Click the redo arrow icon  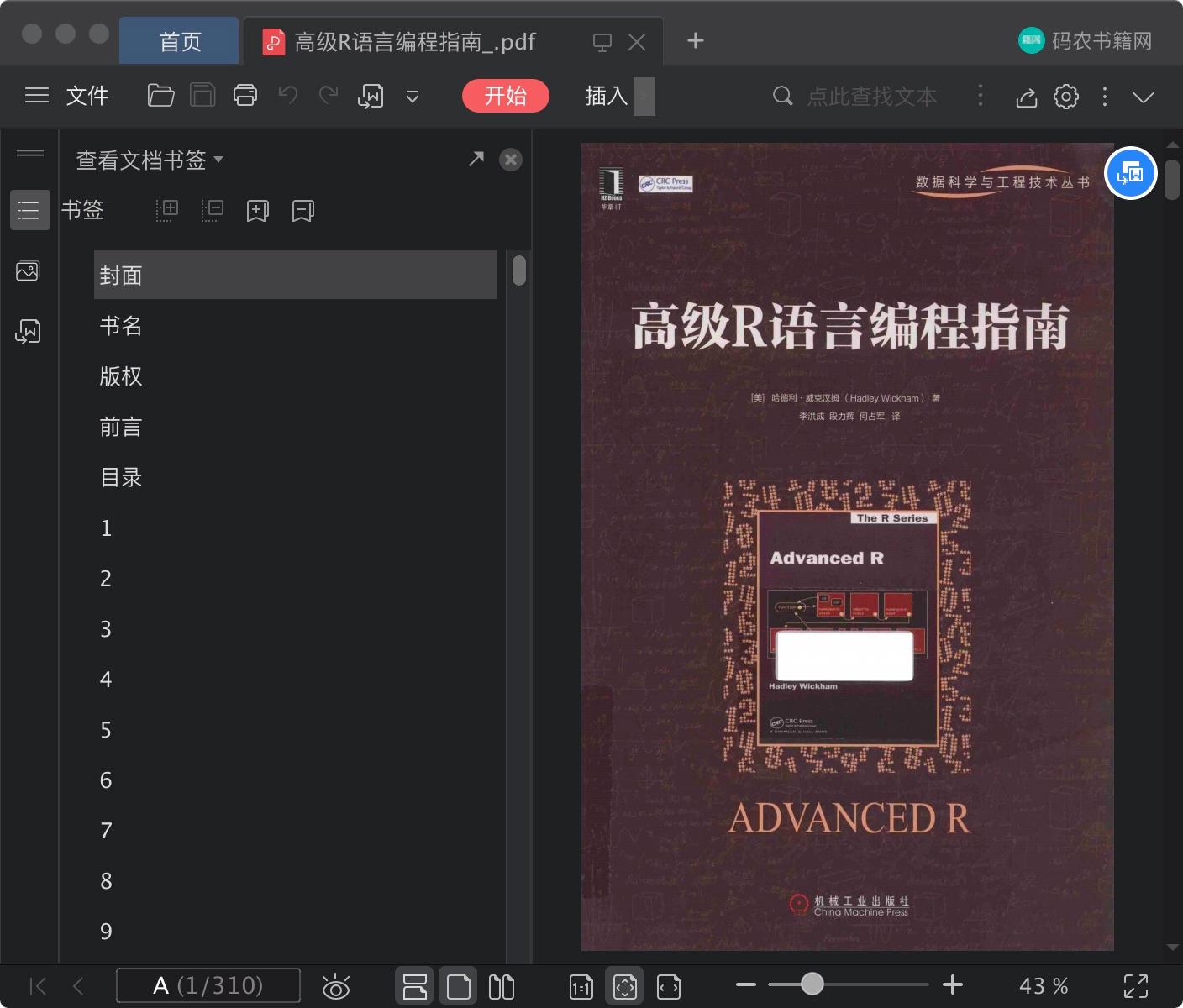tap(329, 95)
